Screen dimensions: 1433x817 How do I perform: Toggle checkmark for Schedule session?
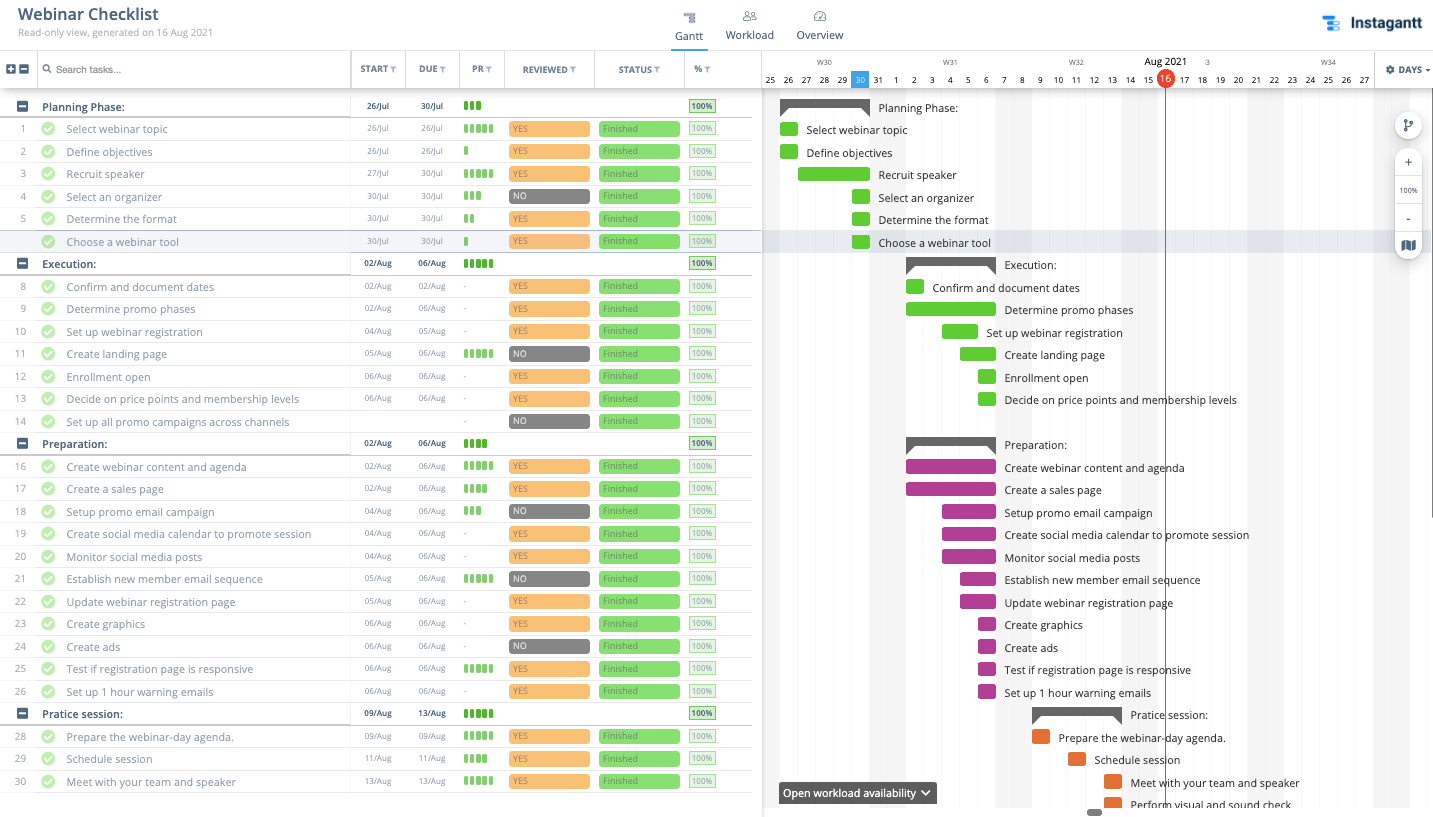coord(48,759)
